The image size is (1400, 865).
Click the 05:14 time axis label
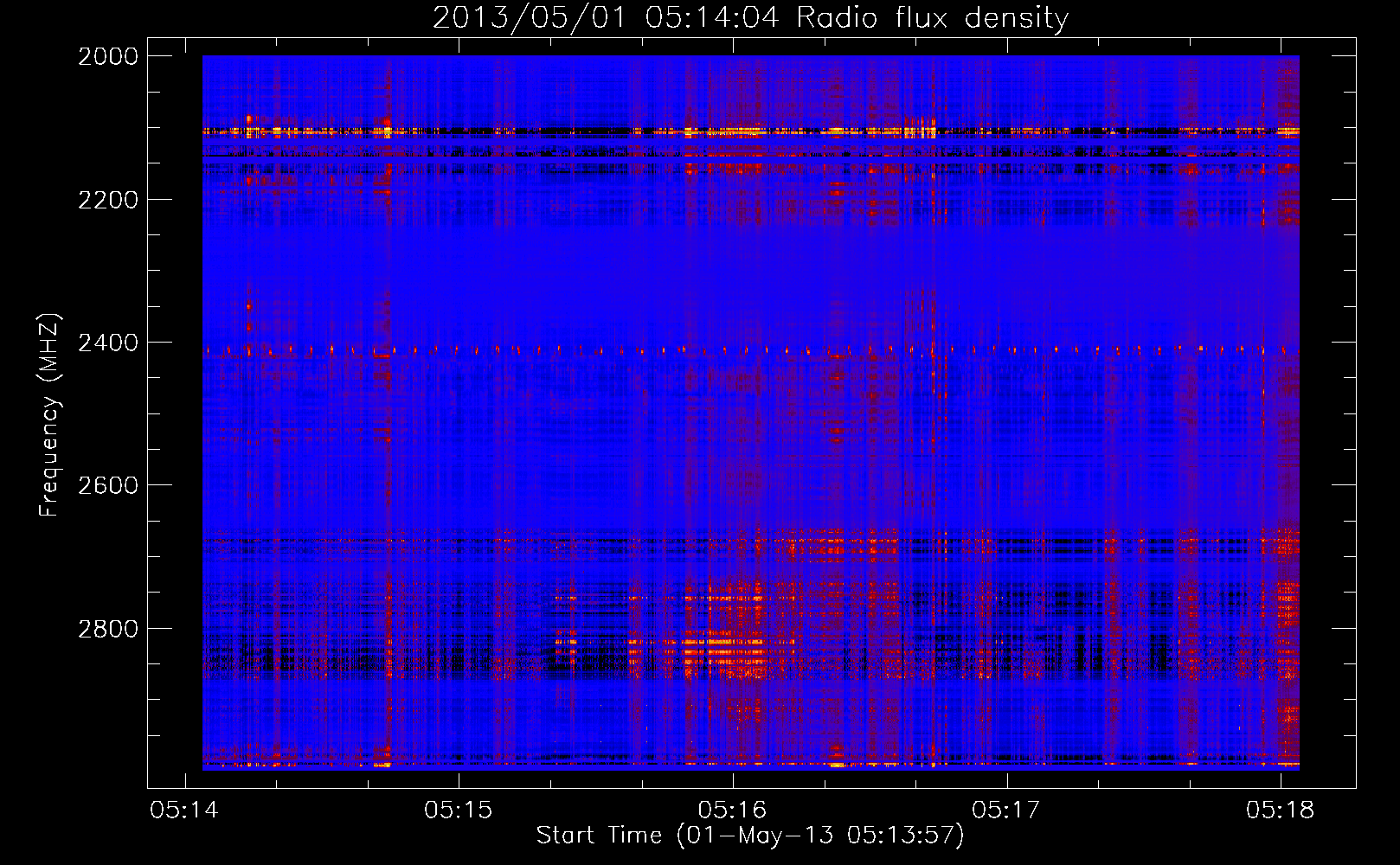(x=184, y=811)
